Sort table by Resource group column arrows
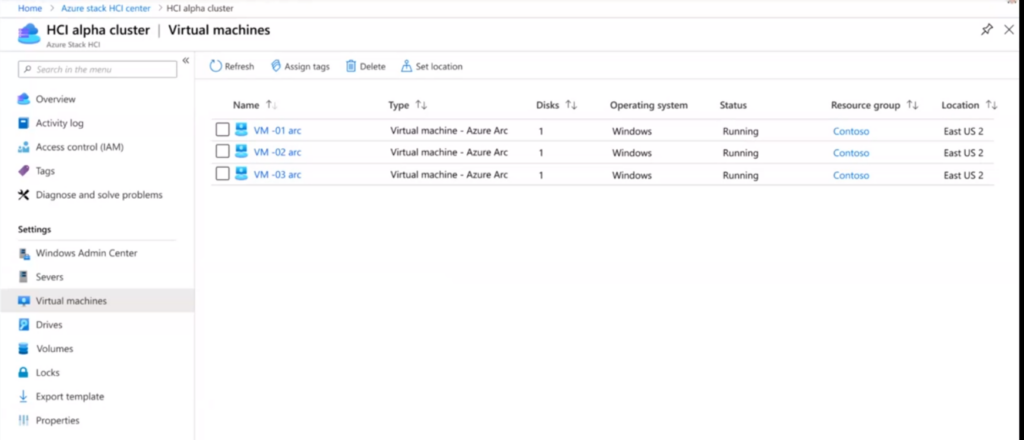The height and width of the screenshot is (440, 1024). coord(912,105)
